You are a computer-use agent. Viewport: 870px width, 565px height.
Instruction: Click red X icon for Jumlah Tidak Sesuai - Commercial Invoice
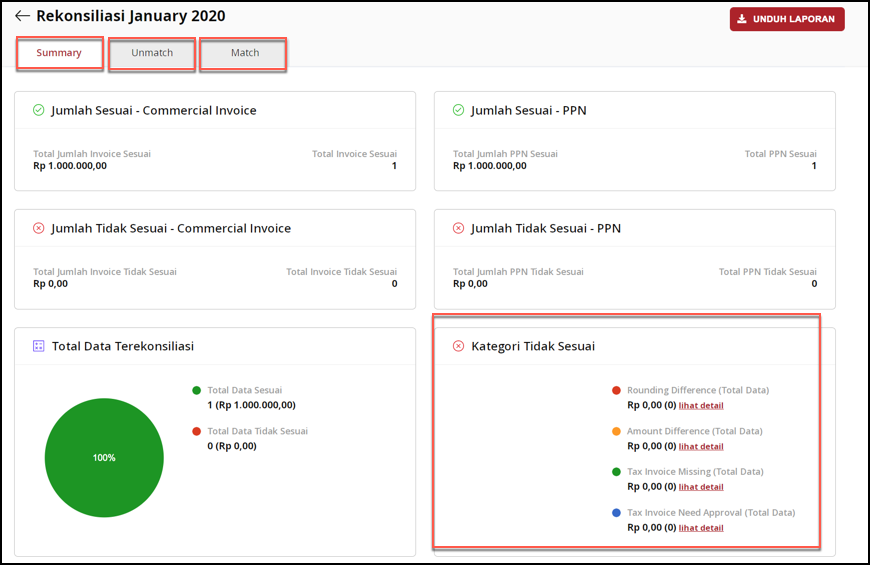coord(39,228)
